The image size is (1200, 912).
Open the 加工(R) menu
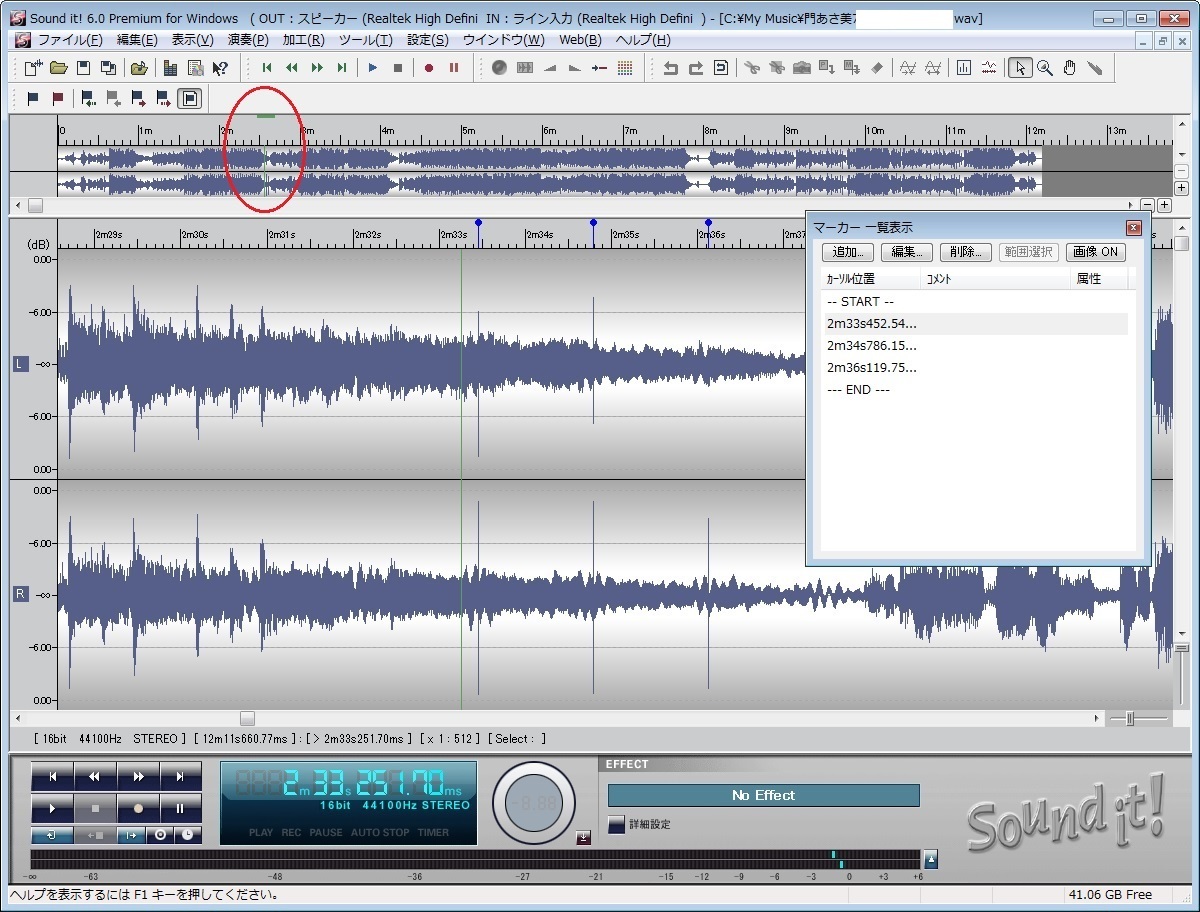click(303, 40)
